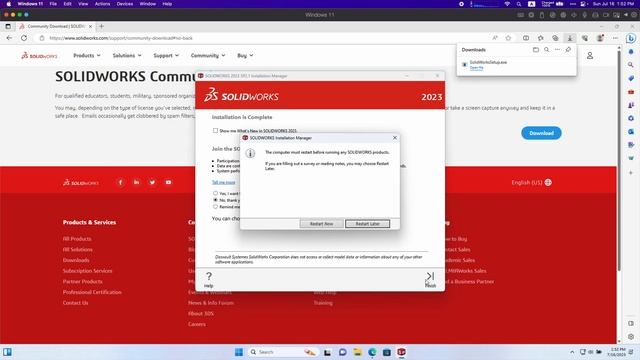Open the Bing chat sidebar icon

click(631, 38)
